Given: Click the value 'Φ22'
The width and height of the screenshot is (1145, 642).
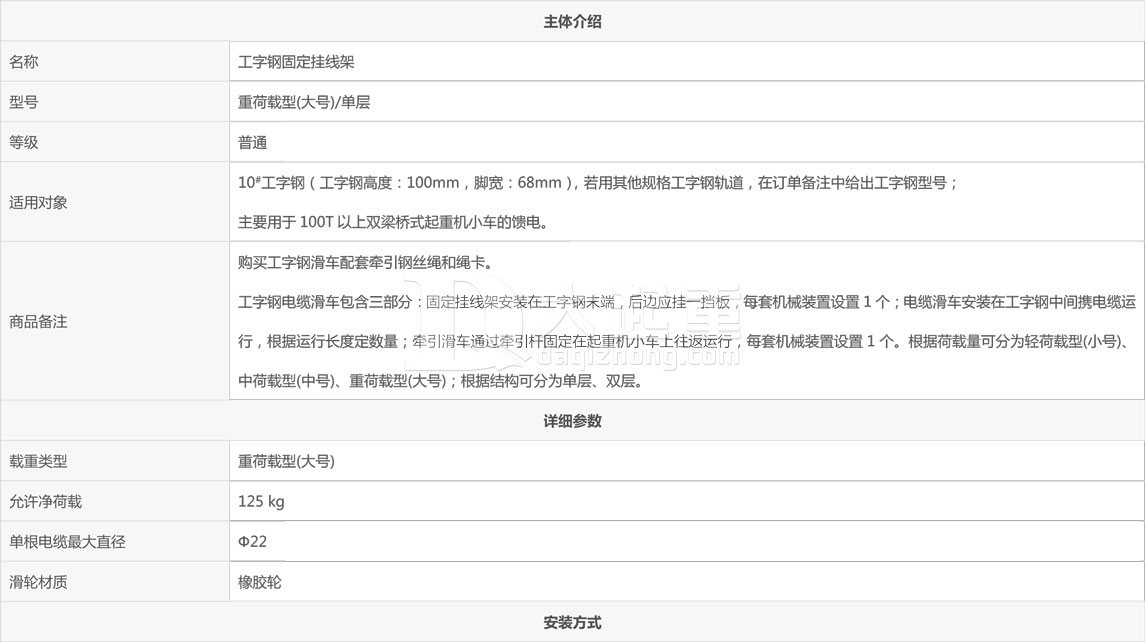Looking at the screenshot, I should click(253, 541).
